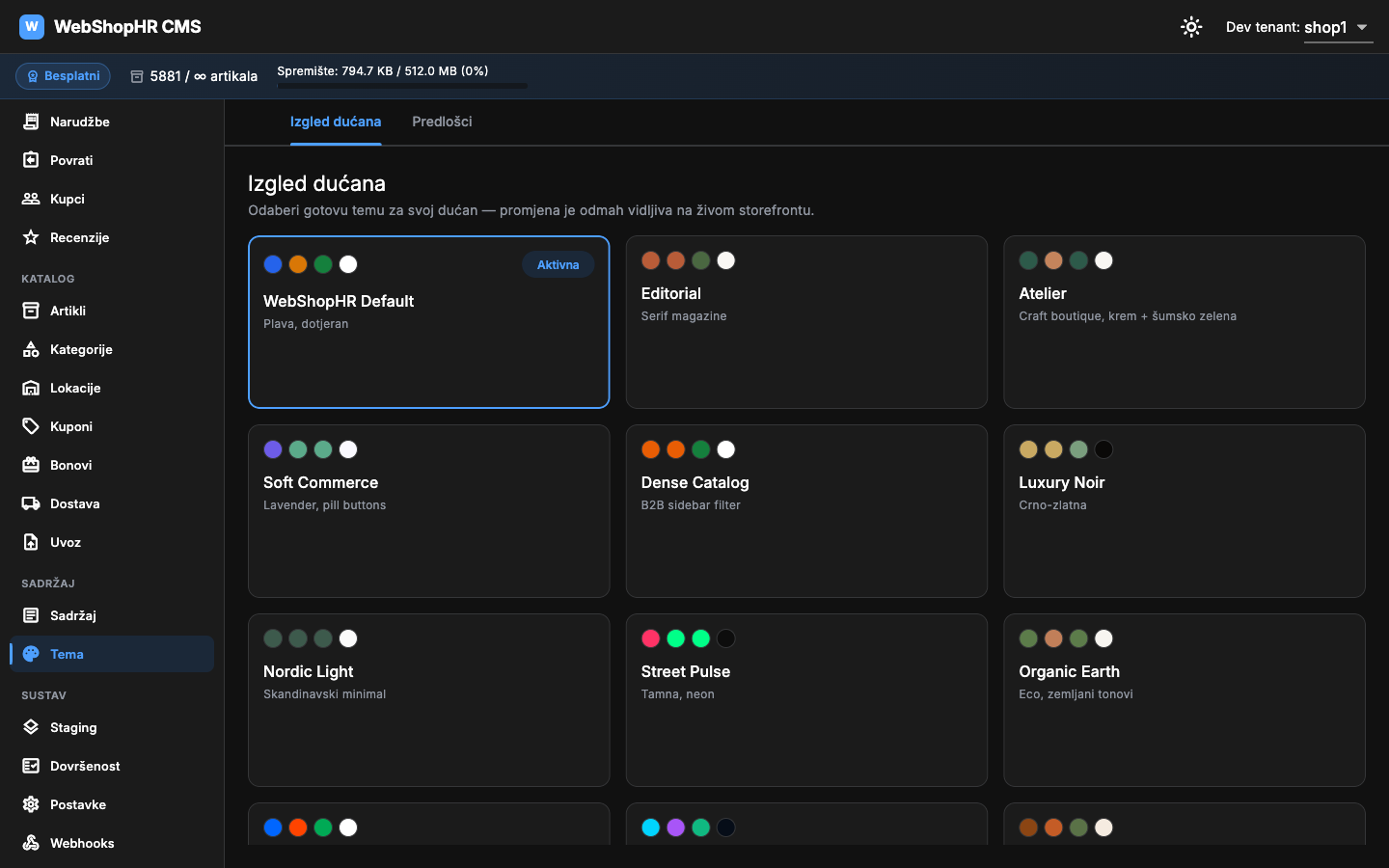
Task: Click the Crno-zlatna description text
Action: coord(1052,505)
